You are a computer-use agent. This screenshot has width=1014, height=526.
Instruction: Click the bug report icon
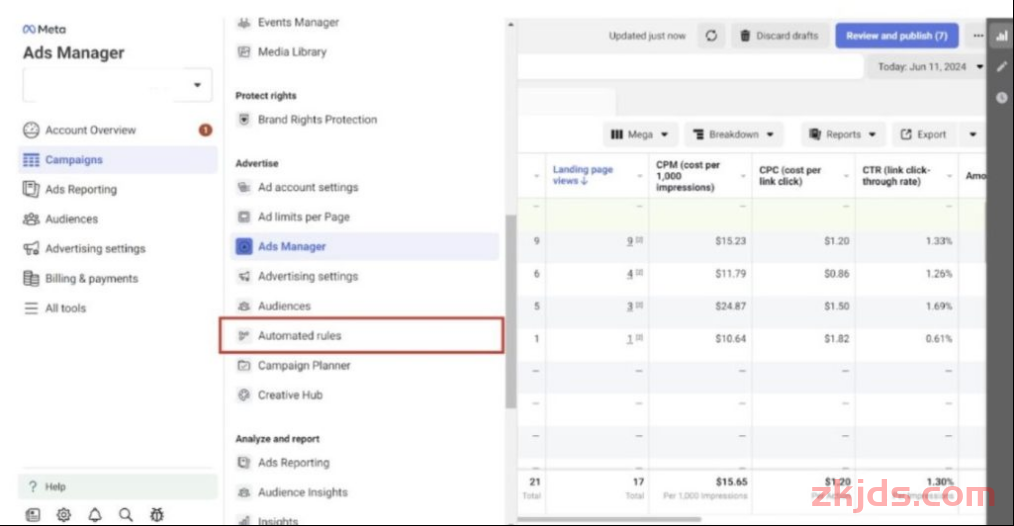(x=156, y=515)
